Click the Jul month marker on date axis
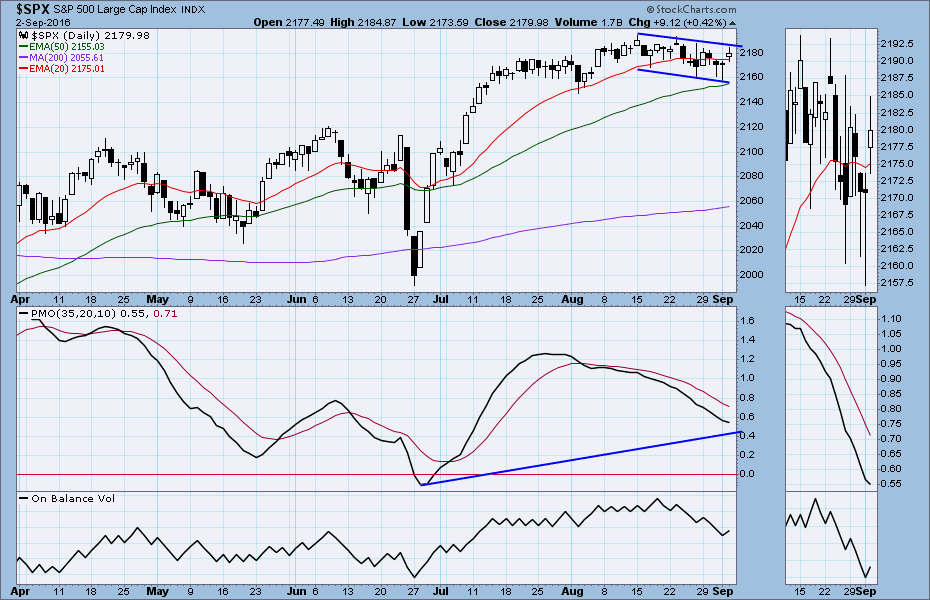The image size is (930, 600). [x=442, y=299]
